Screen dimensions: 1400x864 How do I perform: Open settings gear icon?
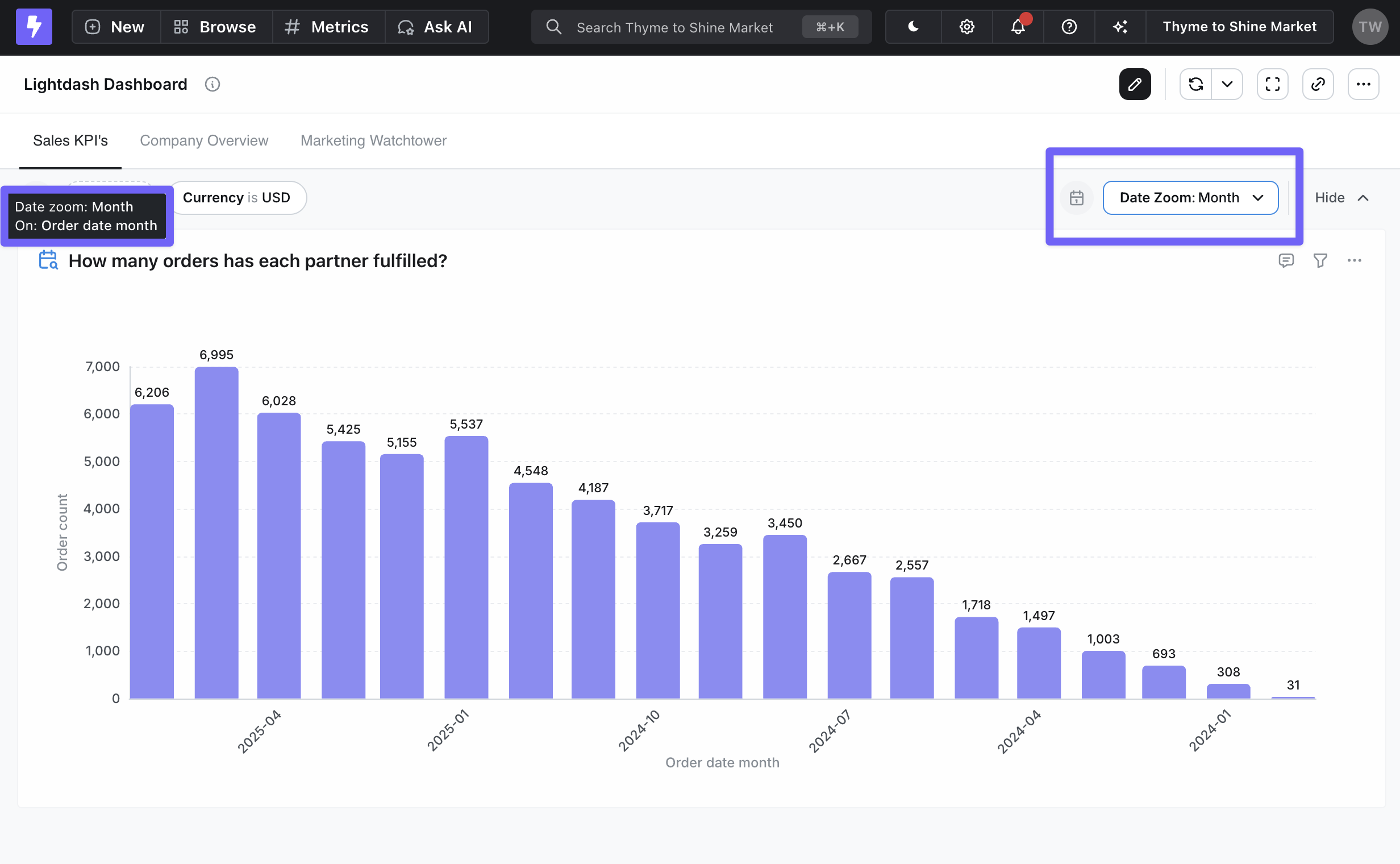[x=966, y=27]
